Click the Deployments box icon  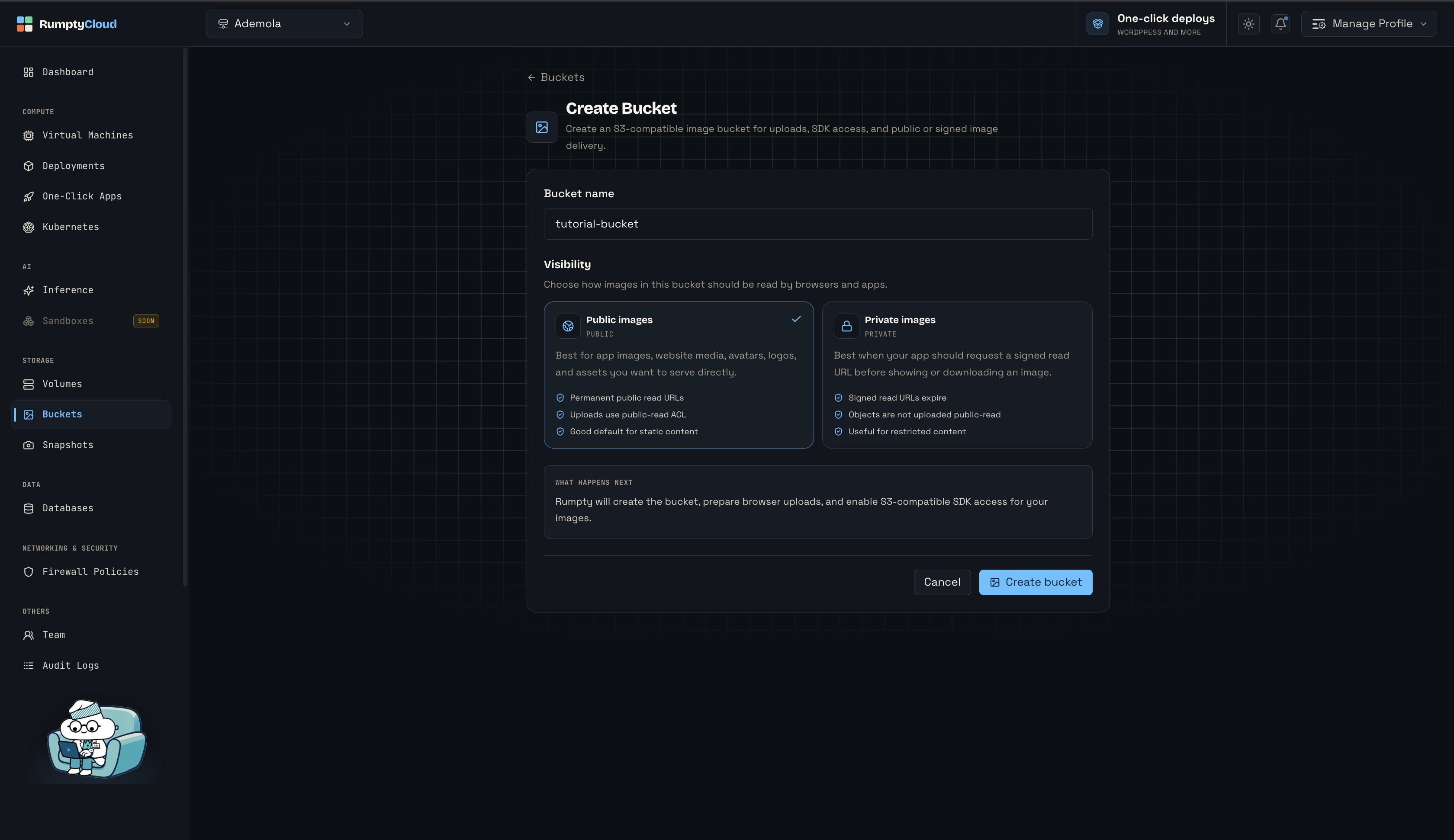(x=28, y=166)
